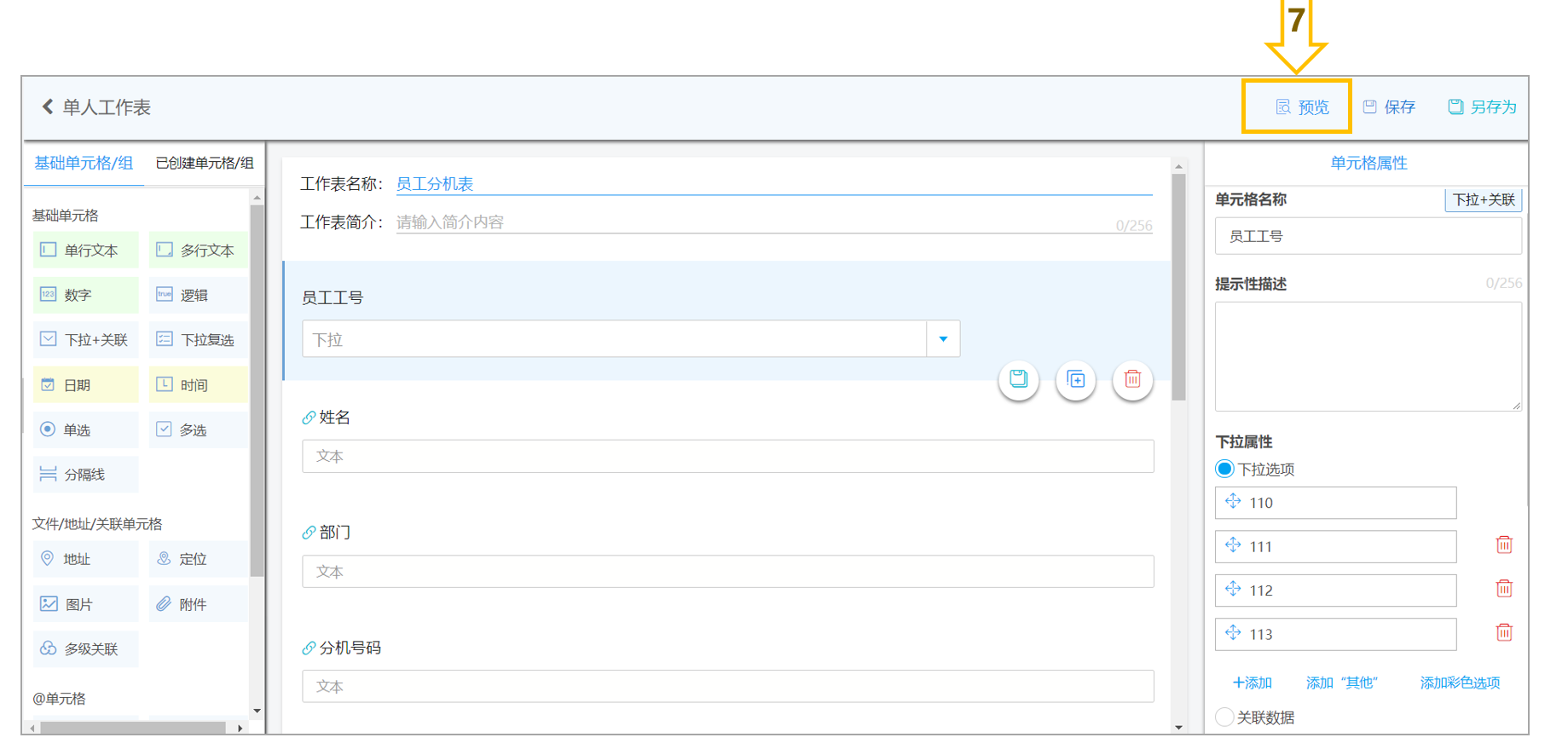Viewport: 1568px width, 749px height.
Task: Edit the 单元格名称 field containing 员工工号
Action: click(x=1368, y=236)
